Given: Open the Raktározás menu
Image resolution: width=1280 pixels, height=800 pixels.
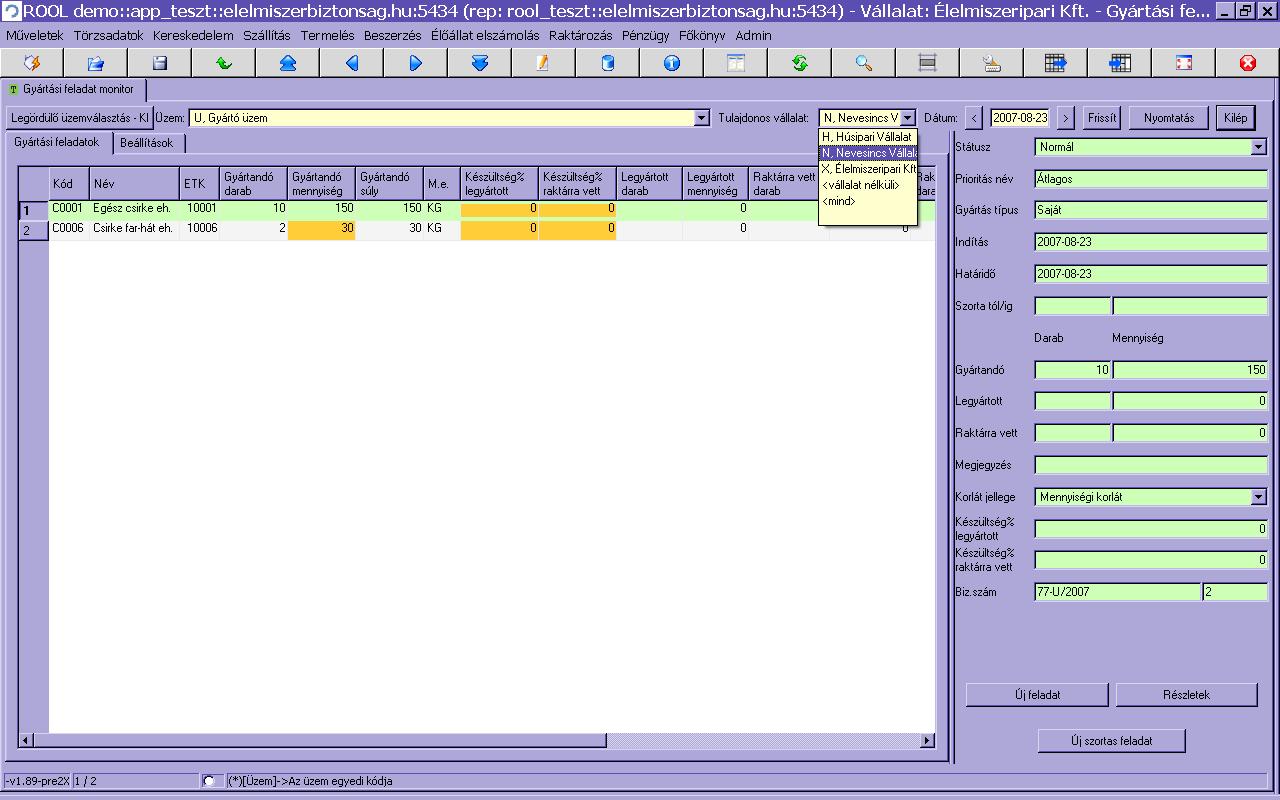Looking at the screenshot, I should pyautogui.click(x=580, y=35).
